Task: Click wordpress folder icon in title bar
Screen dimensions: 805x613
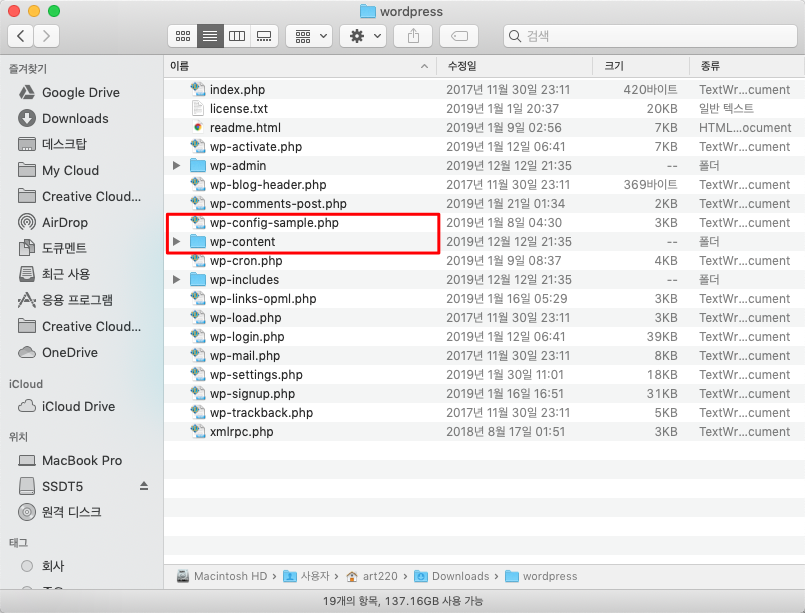Action: (368, 11)
